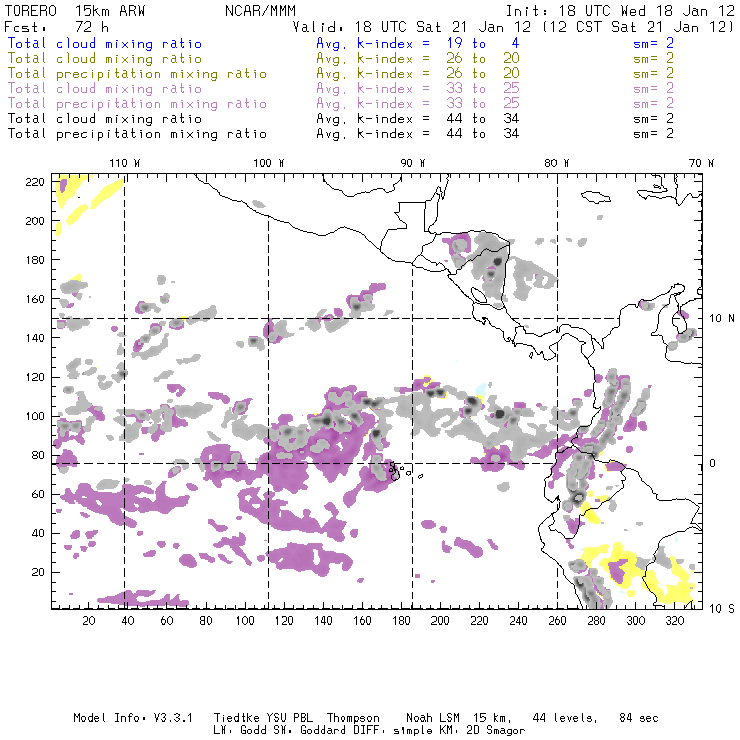The image size is (740, 740).
Task: Click the '10 N' latitude label
Action: point(722,319)
